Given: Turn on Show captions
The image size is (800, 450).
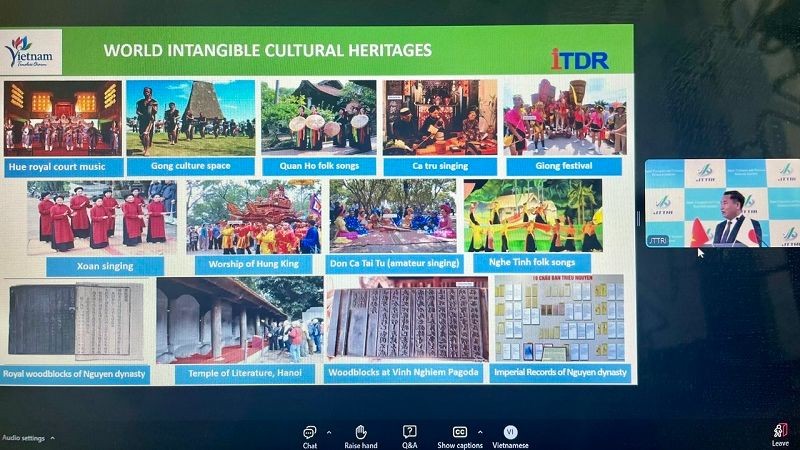Looking at the screenshot, I should tap(460, 433).
